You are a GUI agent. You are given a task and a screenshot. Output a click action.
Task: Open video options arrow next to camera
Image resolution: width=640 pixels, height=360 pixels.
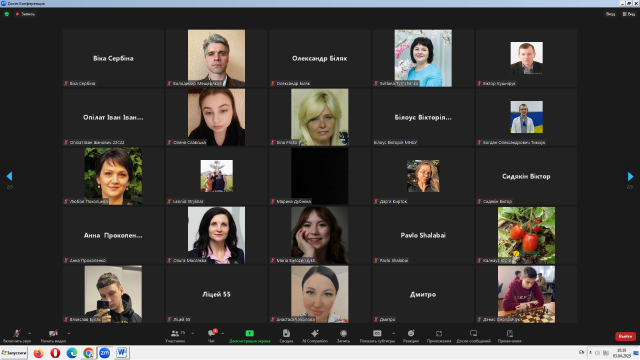point(69,333)
